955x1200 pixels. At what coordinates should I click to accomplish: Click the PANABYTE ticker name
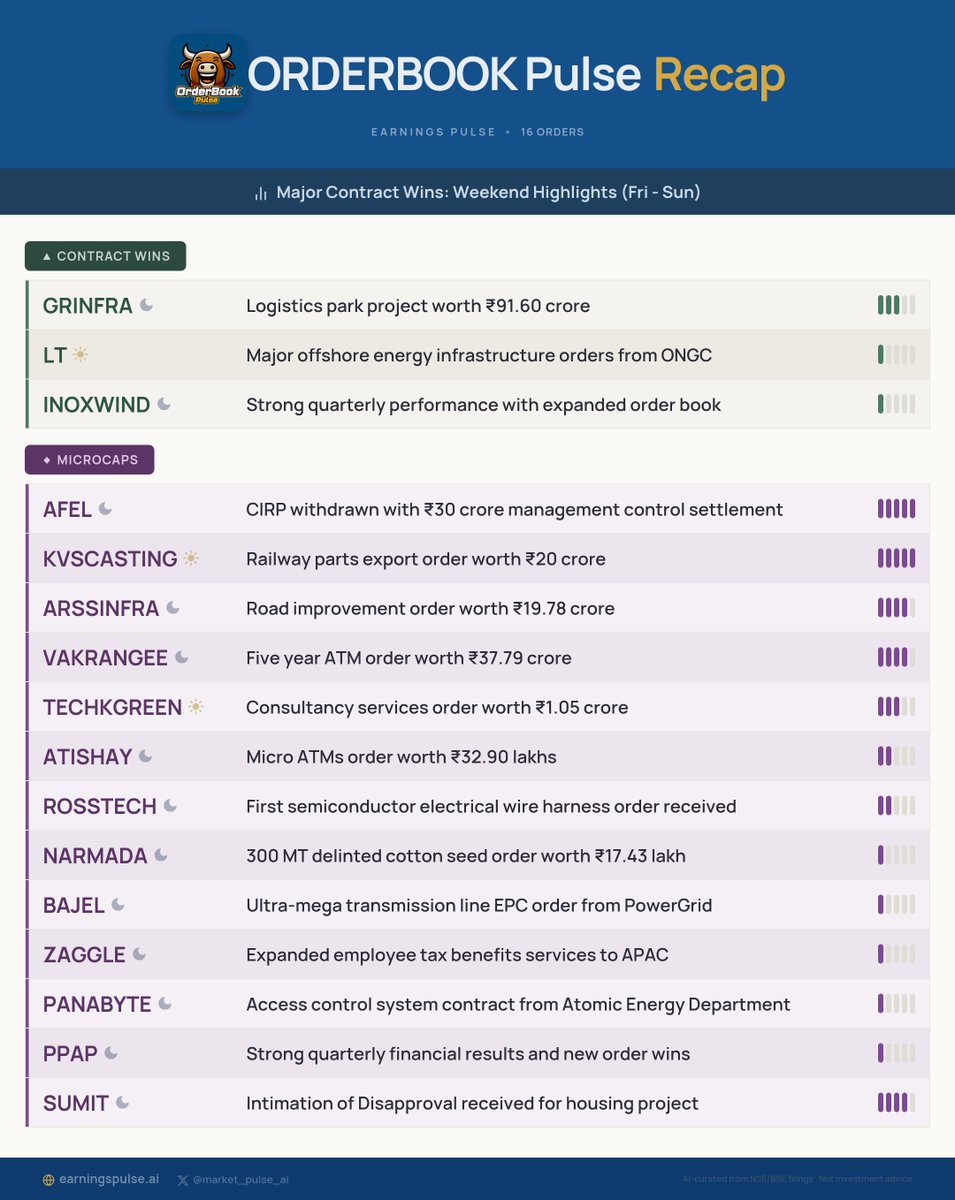tap(97, 1005)
